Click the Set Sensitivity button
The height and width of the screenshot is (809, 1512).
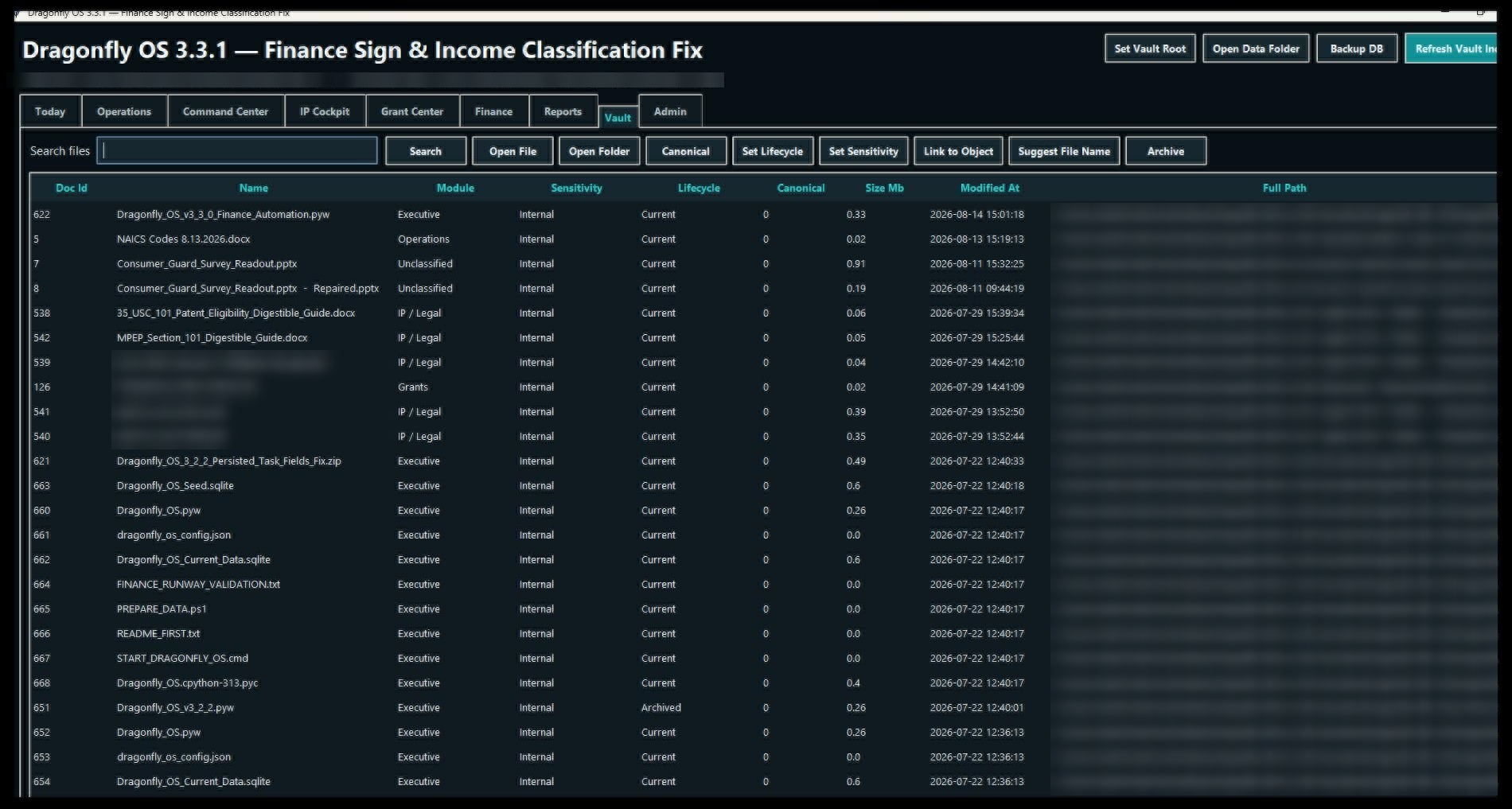(x=863, y=151)
